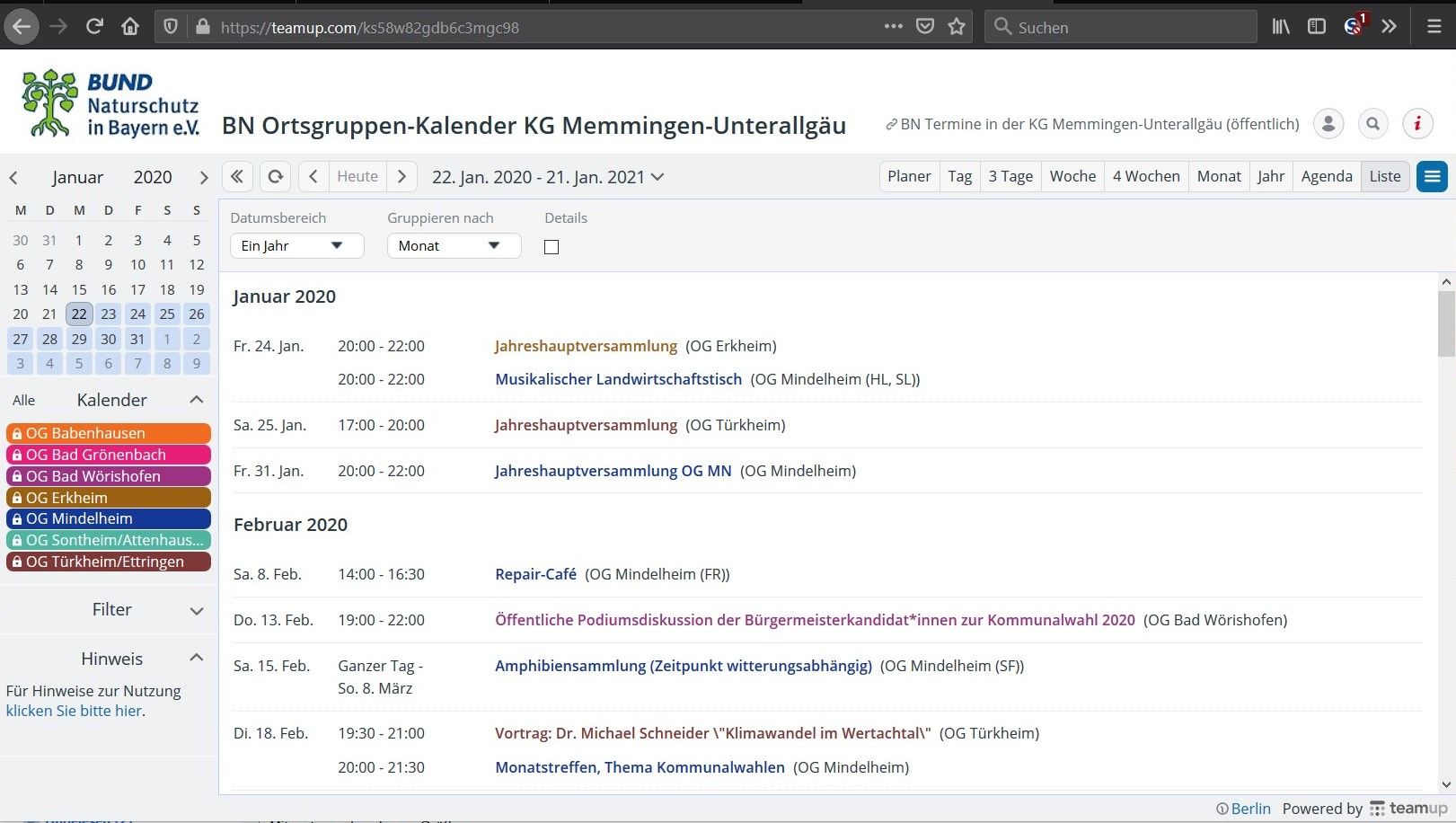Switch to 4 Wochen view

coord(1147,177)
